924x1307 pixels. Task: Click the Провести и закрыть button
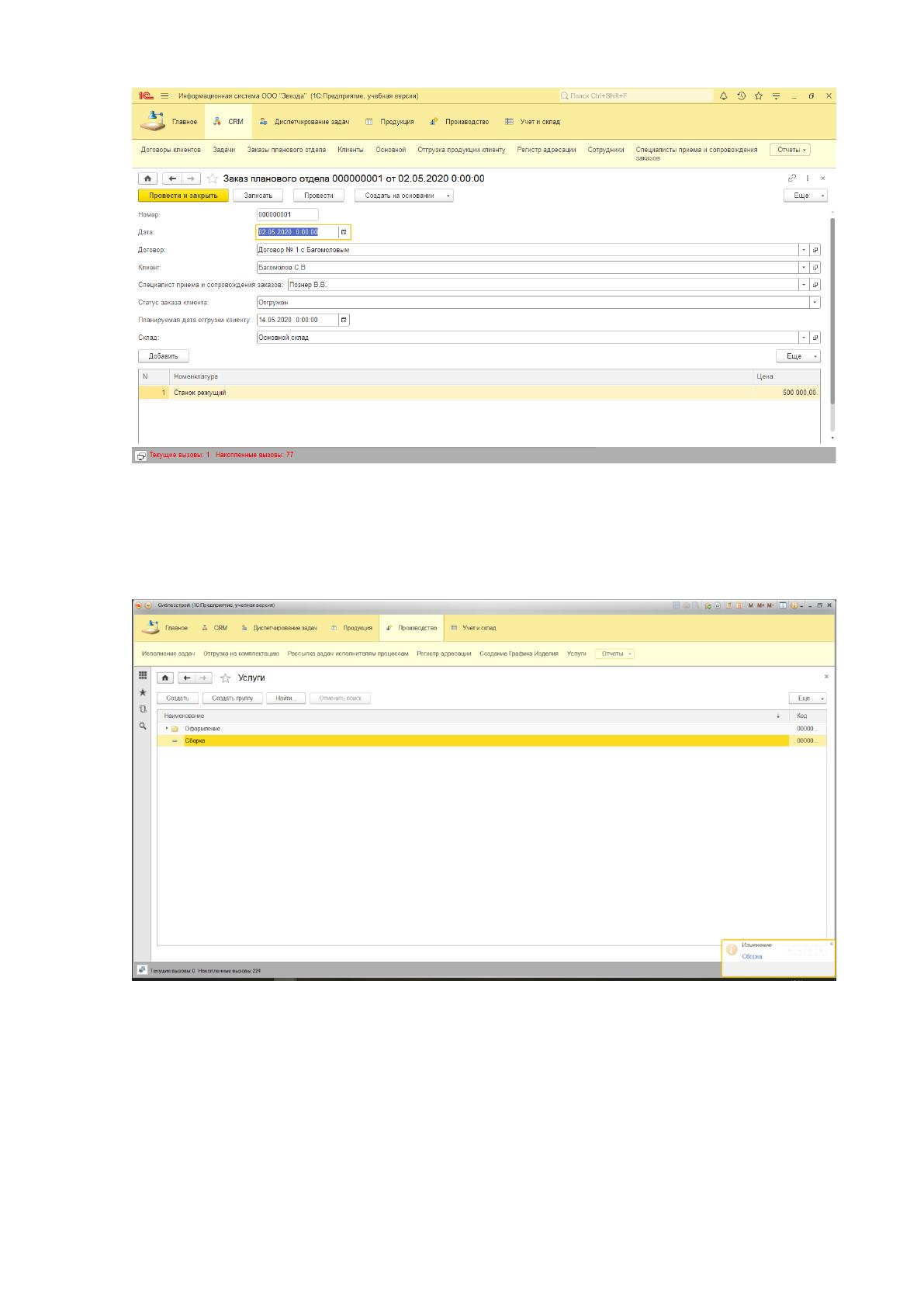183,196
